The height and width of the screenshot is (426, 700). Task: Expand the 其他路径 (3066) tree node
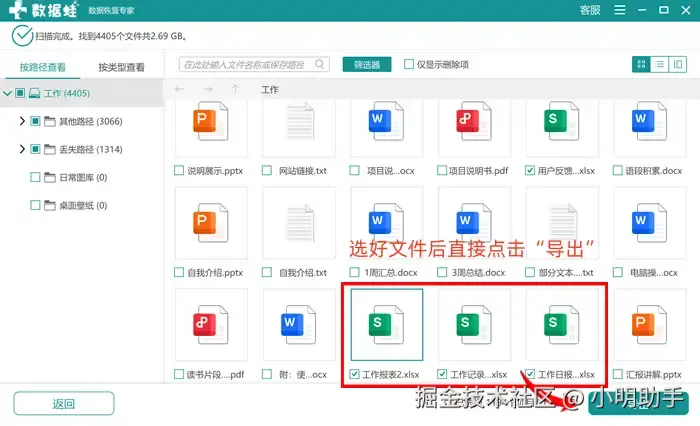click(x=22, y=121)
